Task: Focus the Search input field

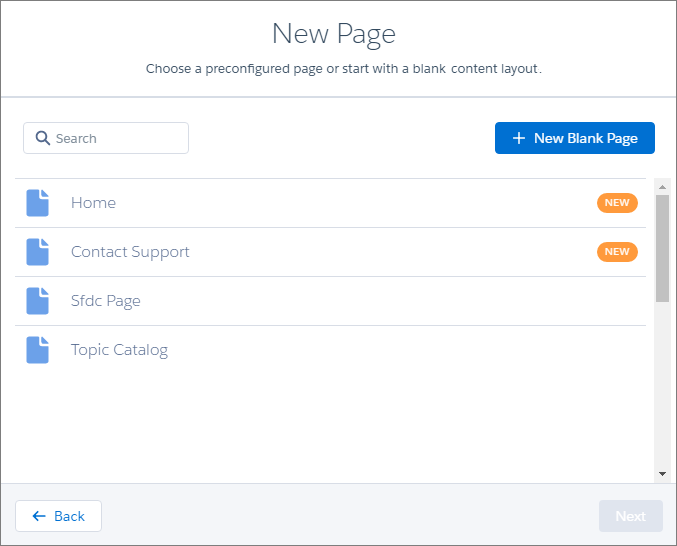Action: coord(106,138)
